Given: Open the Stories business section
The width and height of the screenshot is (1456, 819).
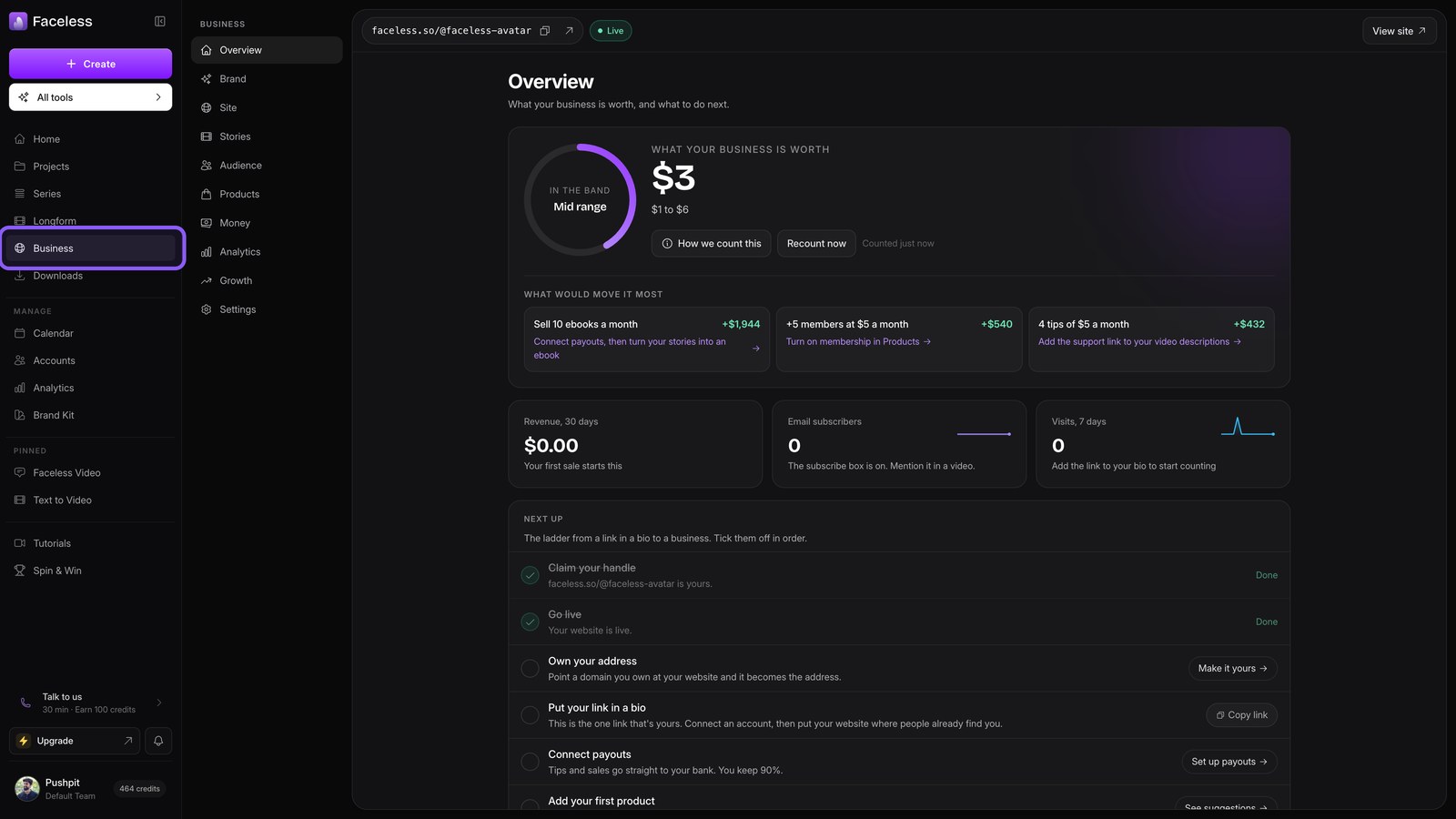Looking at the screenshot, I should (267, 136).
